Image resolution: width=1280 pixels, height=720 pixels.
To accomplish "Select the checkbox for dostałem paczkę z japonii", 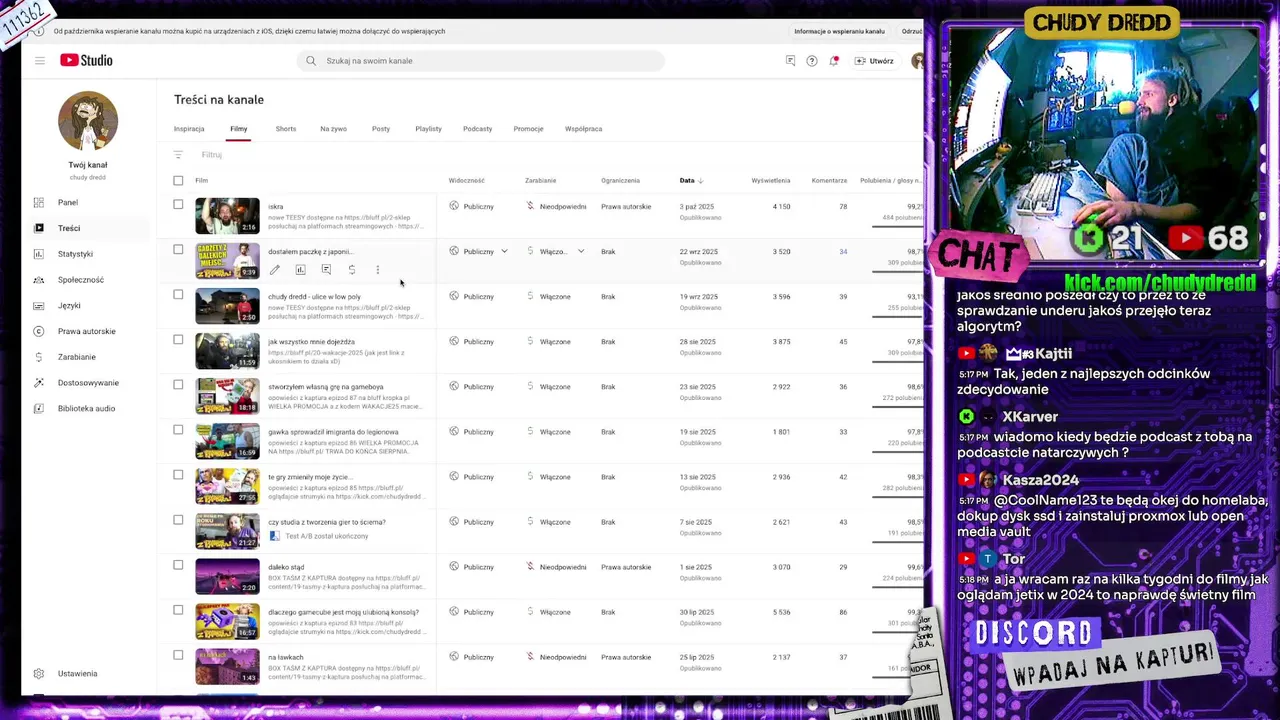I will pos(178,249).
